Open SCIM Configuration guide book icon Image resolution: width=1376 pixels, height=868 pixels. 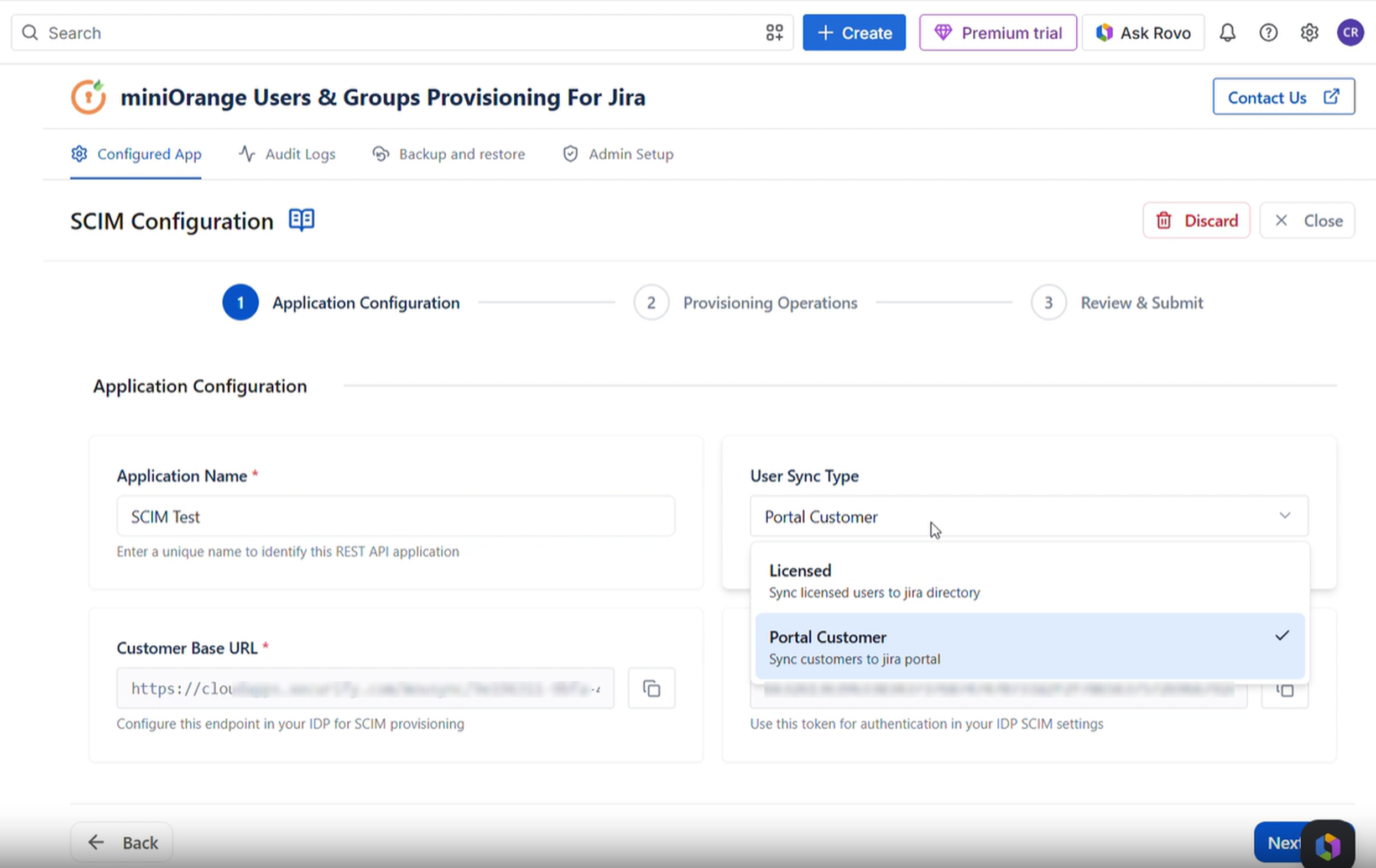301,220
